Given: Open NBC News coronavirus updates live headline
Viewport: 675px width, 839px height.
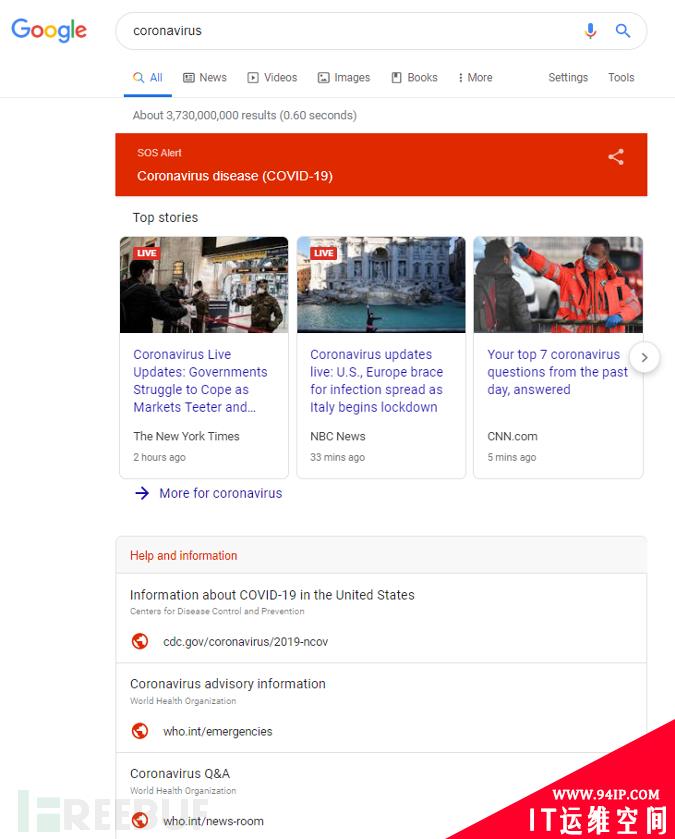Looking at the screenshot, I should 377,380.
